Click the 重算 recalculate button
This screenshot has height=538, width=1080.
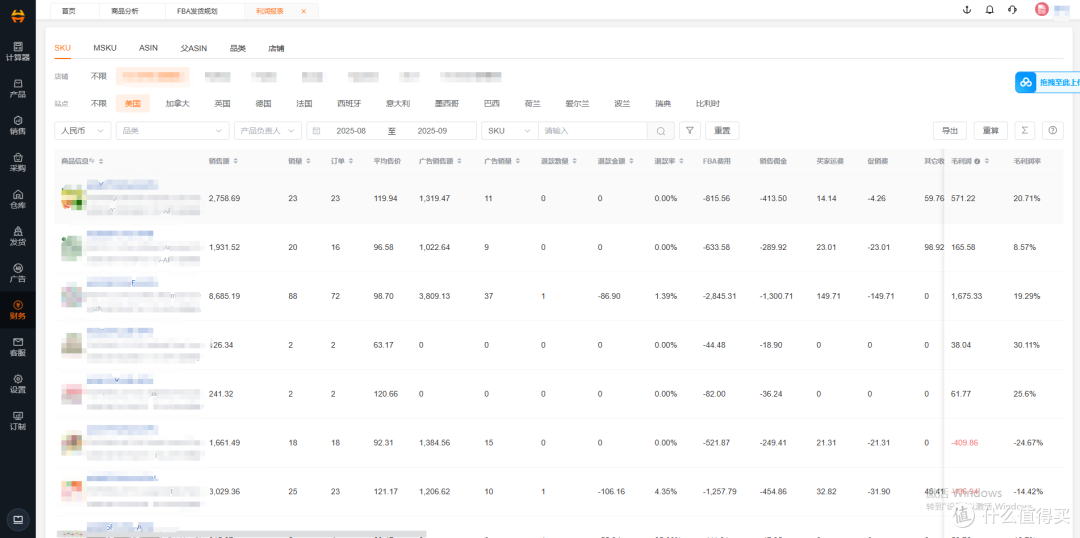click(x=990, y=131)
